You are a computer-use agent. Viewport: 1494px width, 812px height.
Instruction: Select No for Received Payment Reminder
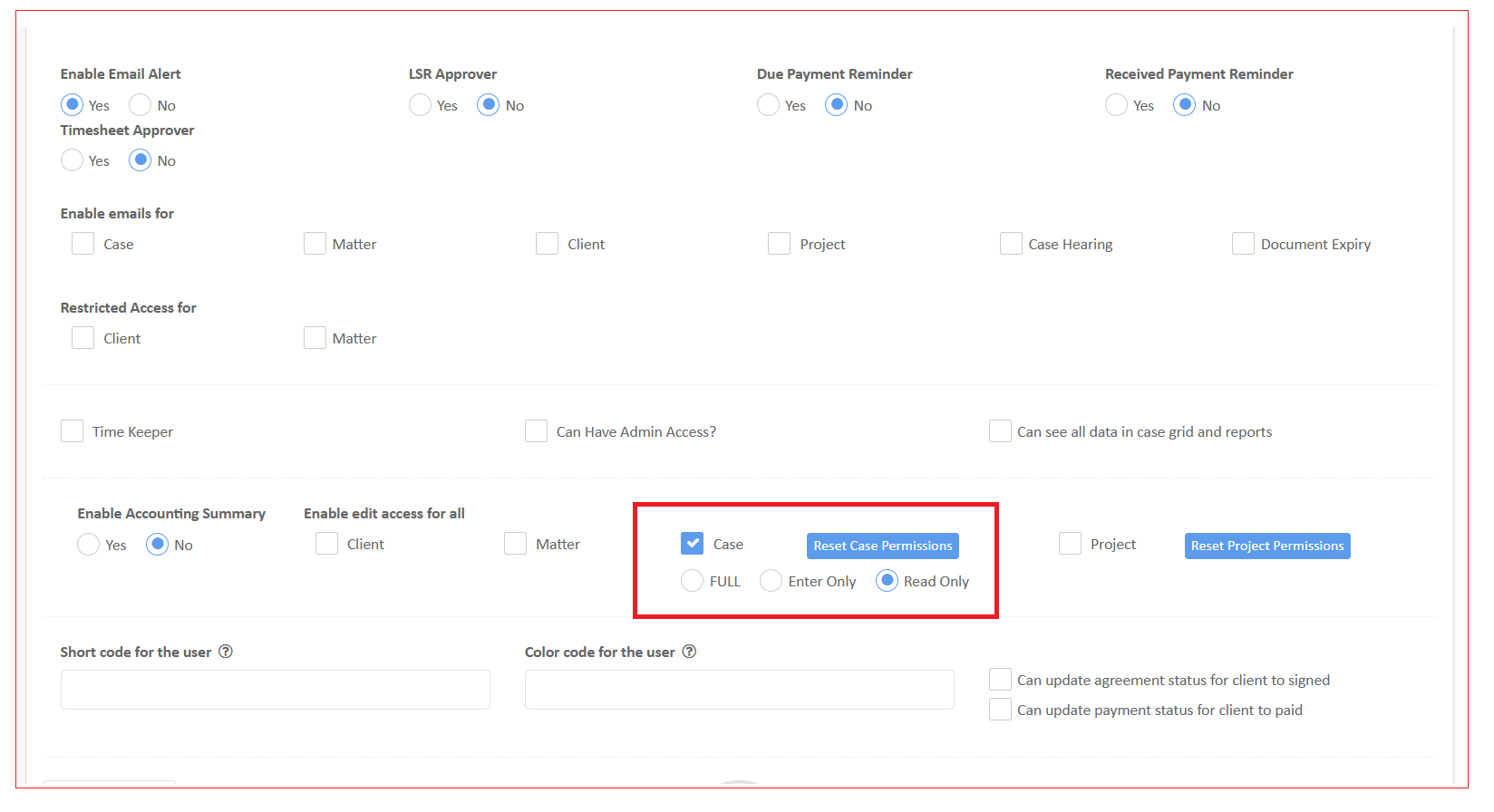[1185, 105]
